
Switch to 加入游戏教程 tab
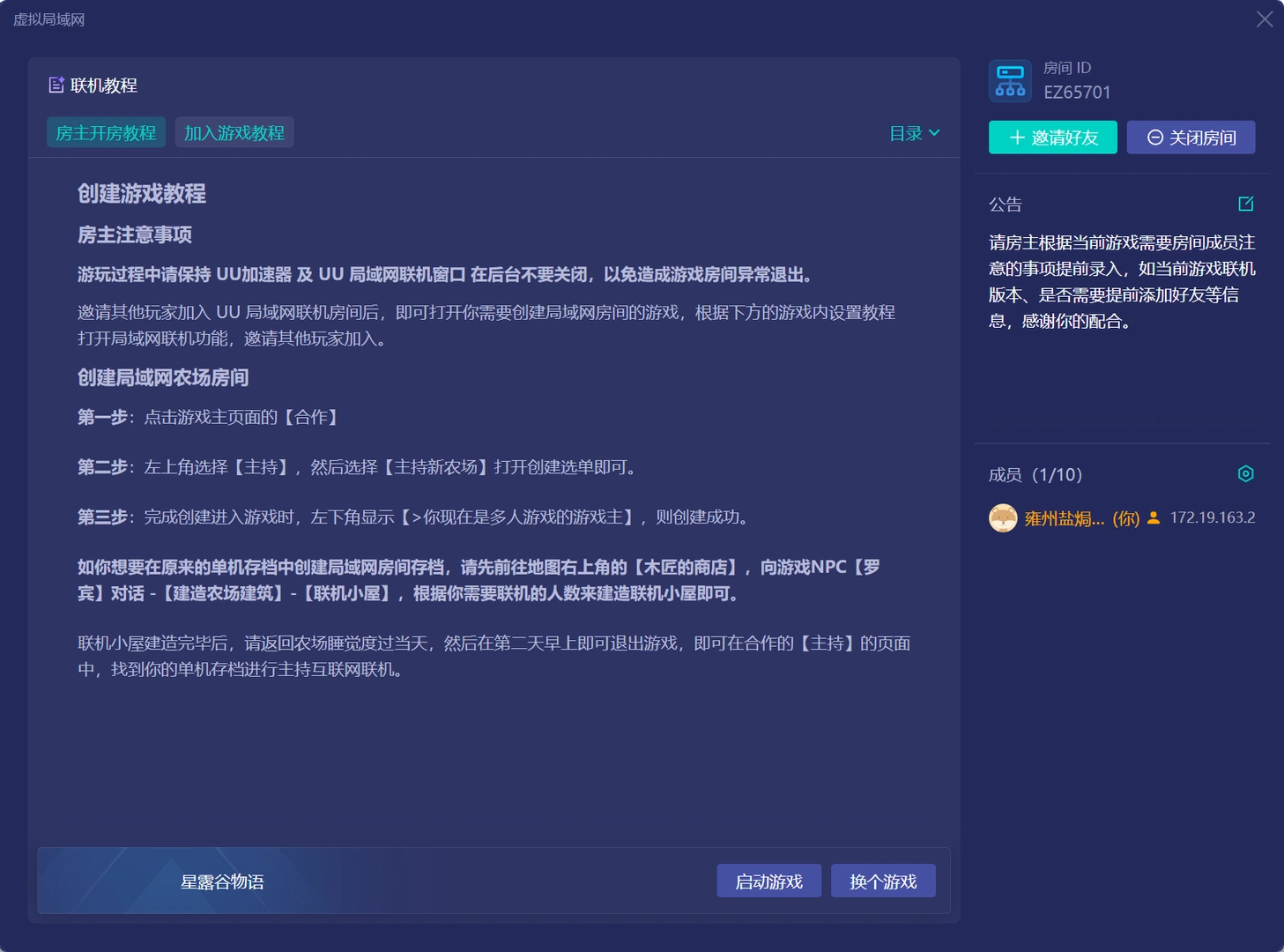click(x=234, y=133)
